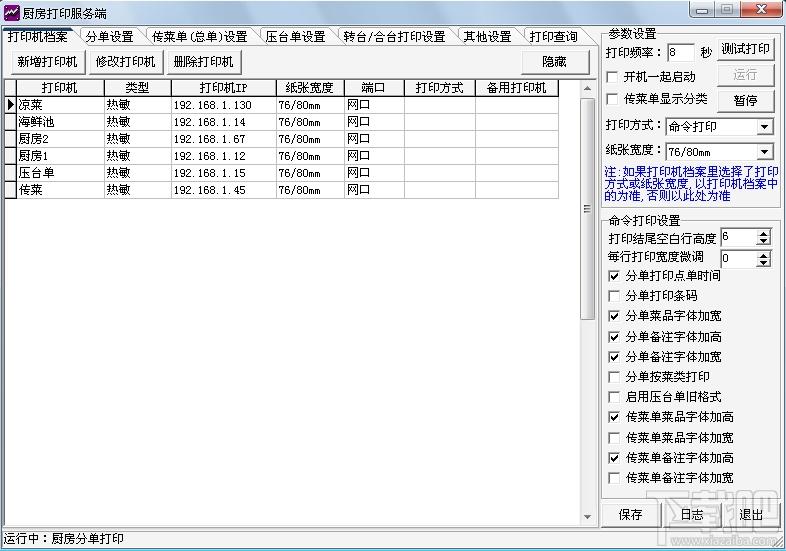Click 删除打印机 button
Image resolution: width=786 pixels, height=551 pixels.
tap(204, 62)
